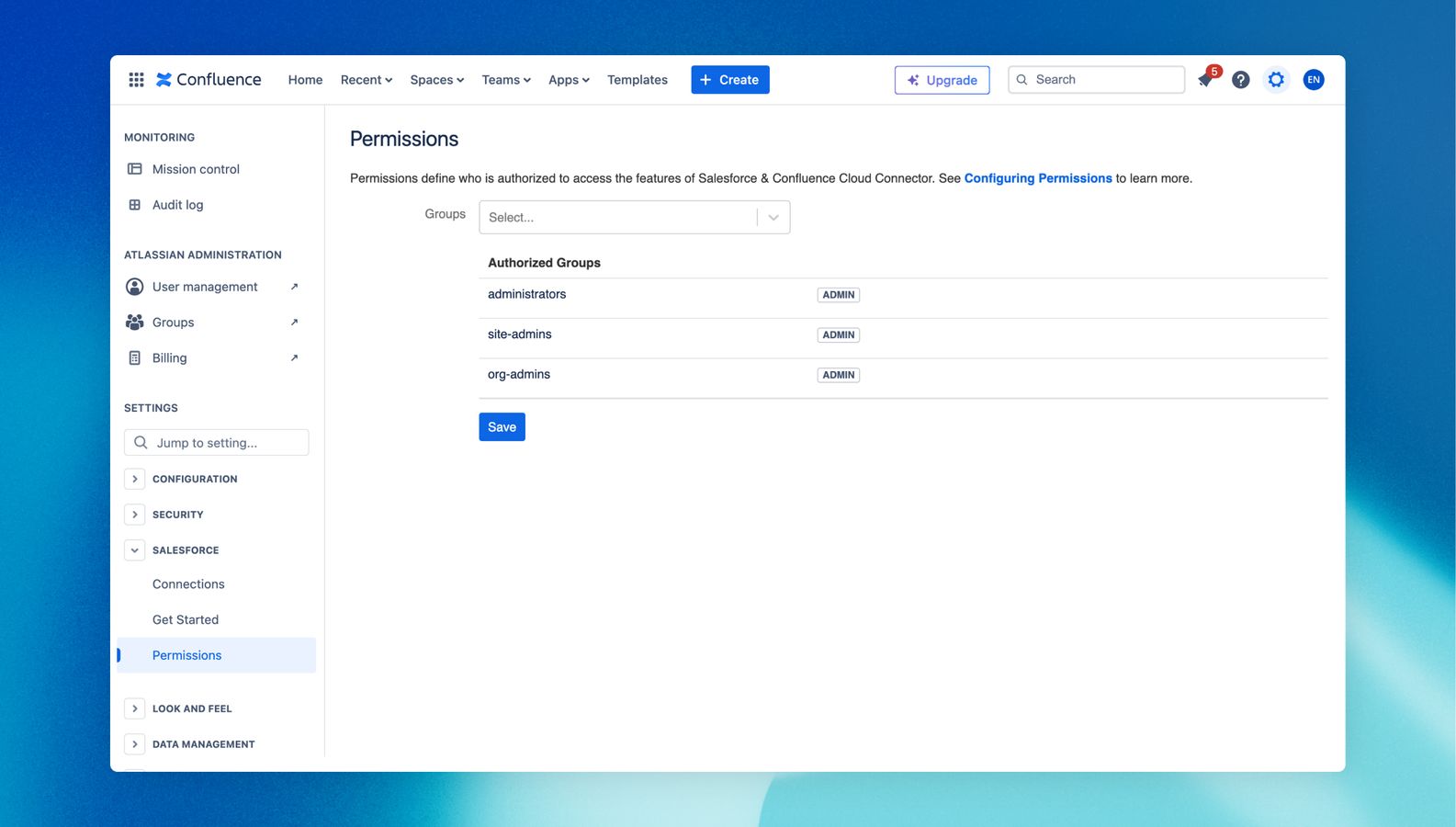This screenshot has height=827, width=1456.
Task: Expand the Data Management section
Action: click(134, 744)
